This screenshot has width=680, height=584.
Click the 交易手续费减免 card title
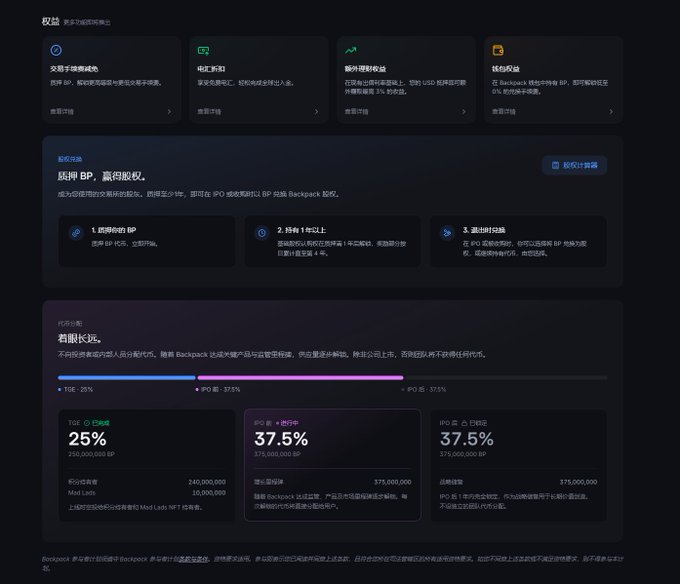[74, 69]
